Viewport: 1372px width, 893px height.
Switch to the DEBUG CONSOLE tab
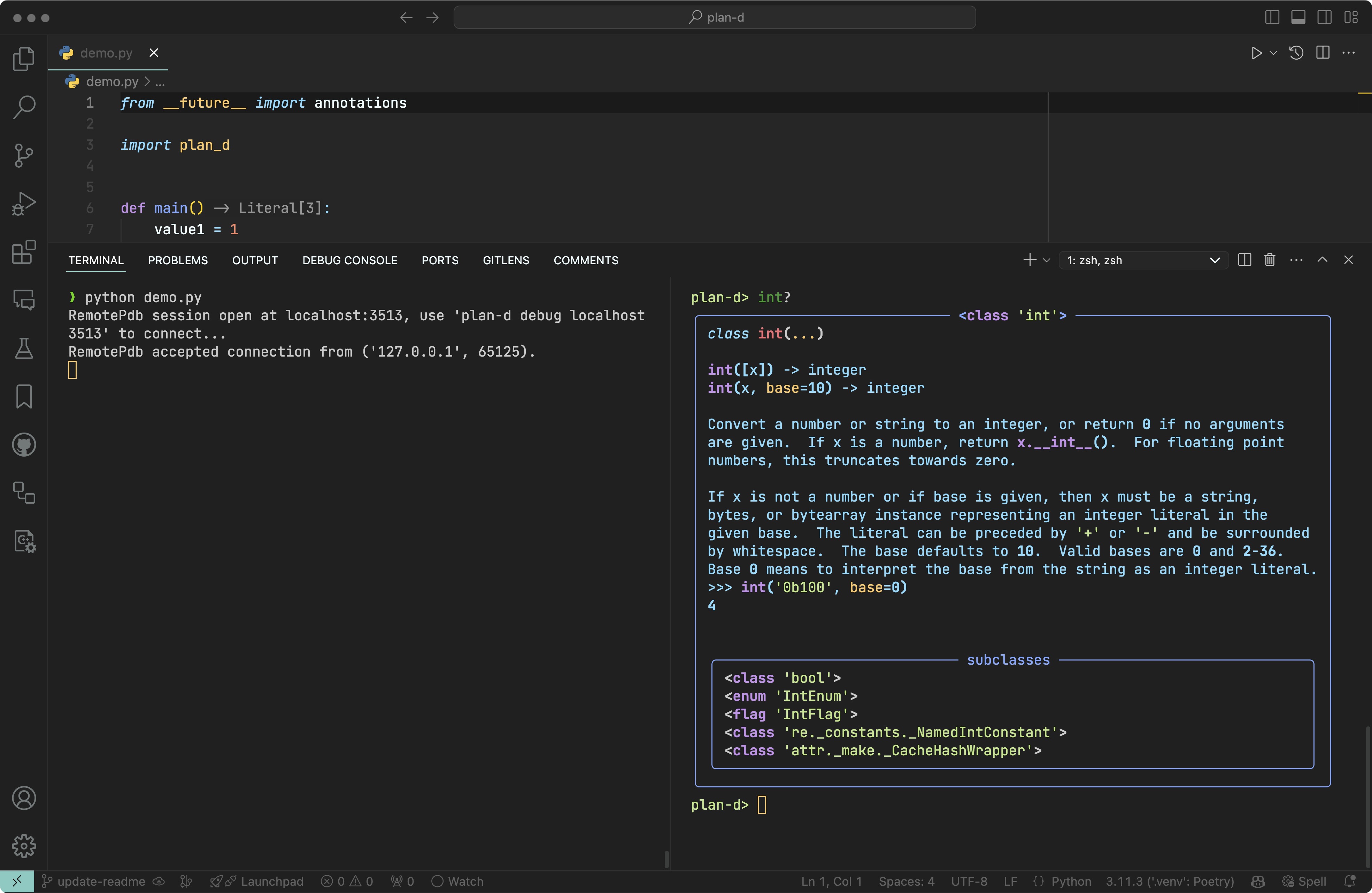(349, 260)
